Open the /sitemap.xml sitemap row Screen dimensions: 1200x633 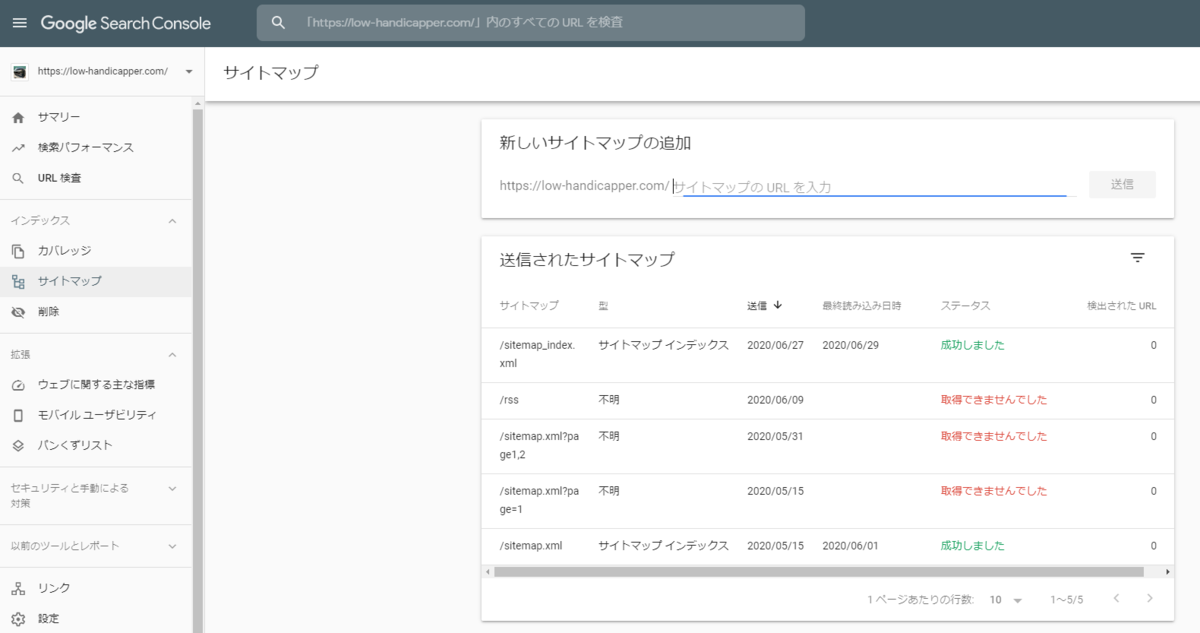pyautogui.click(x=828, y=546)
